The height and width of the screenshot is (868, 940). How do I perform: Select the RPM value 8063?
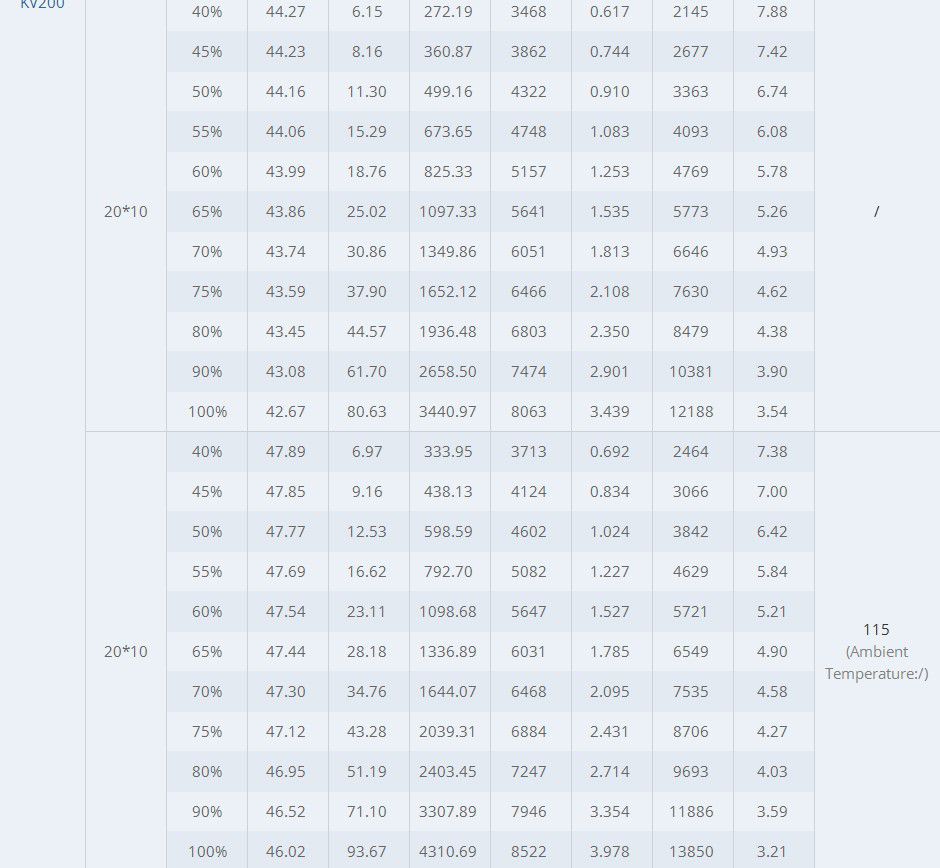click(528, 412)
